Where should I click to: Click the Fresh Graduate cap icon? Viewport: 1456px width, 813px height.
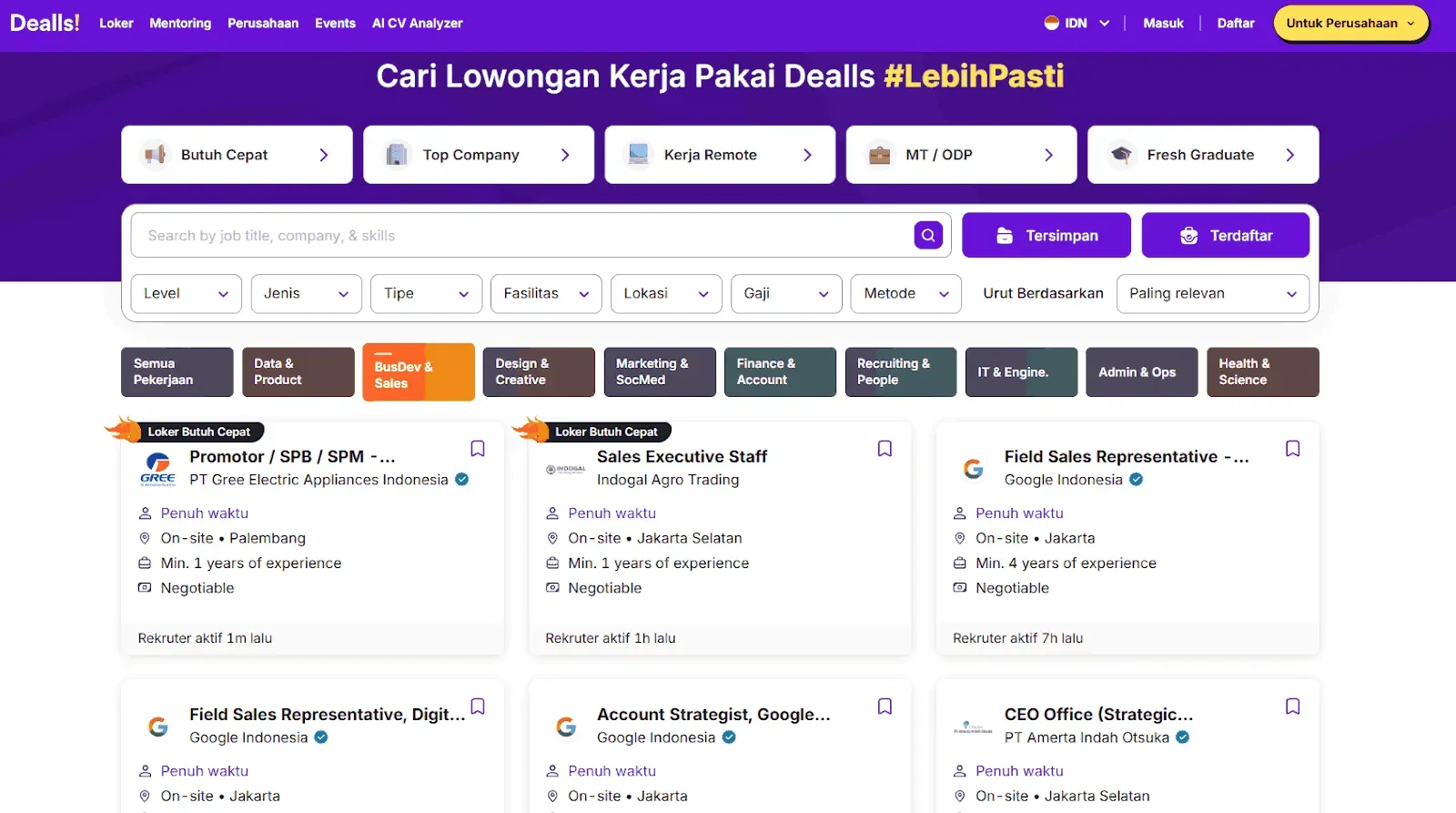[x=1122, y=154]
